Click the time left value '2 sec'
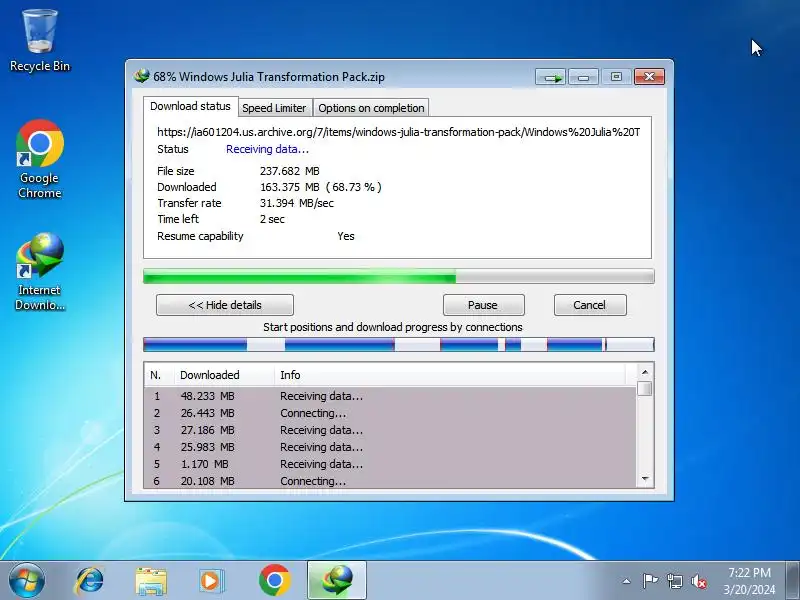The image size is (800, 600). pyautogui.click(x=272, y=219)
